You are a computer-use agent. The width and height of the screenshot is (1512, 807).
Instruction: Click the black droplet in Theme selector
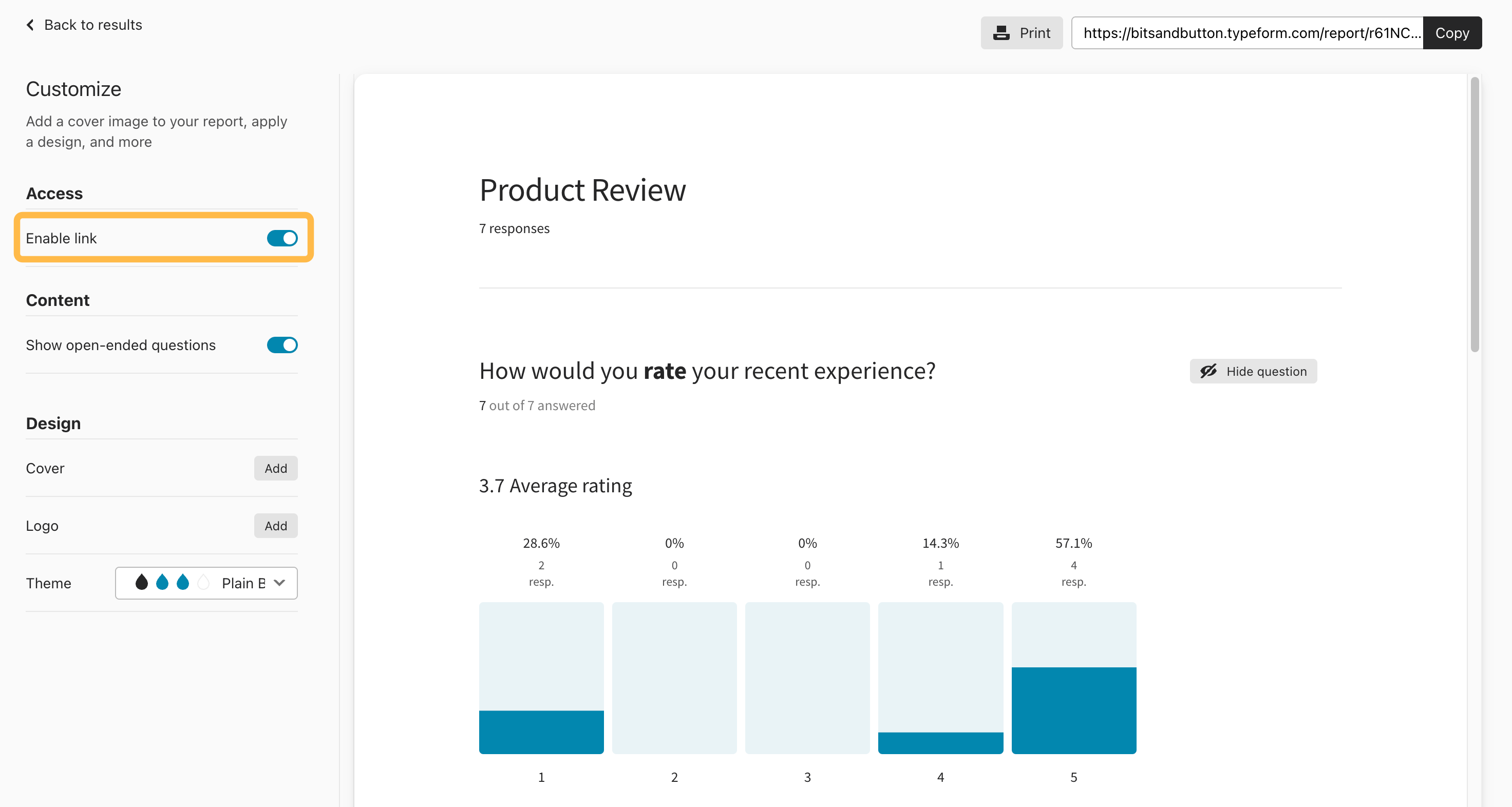pos(141,582)
